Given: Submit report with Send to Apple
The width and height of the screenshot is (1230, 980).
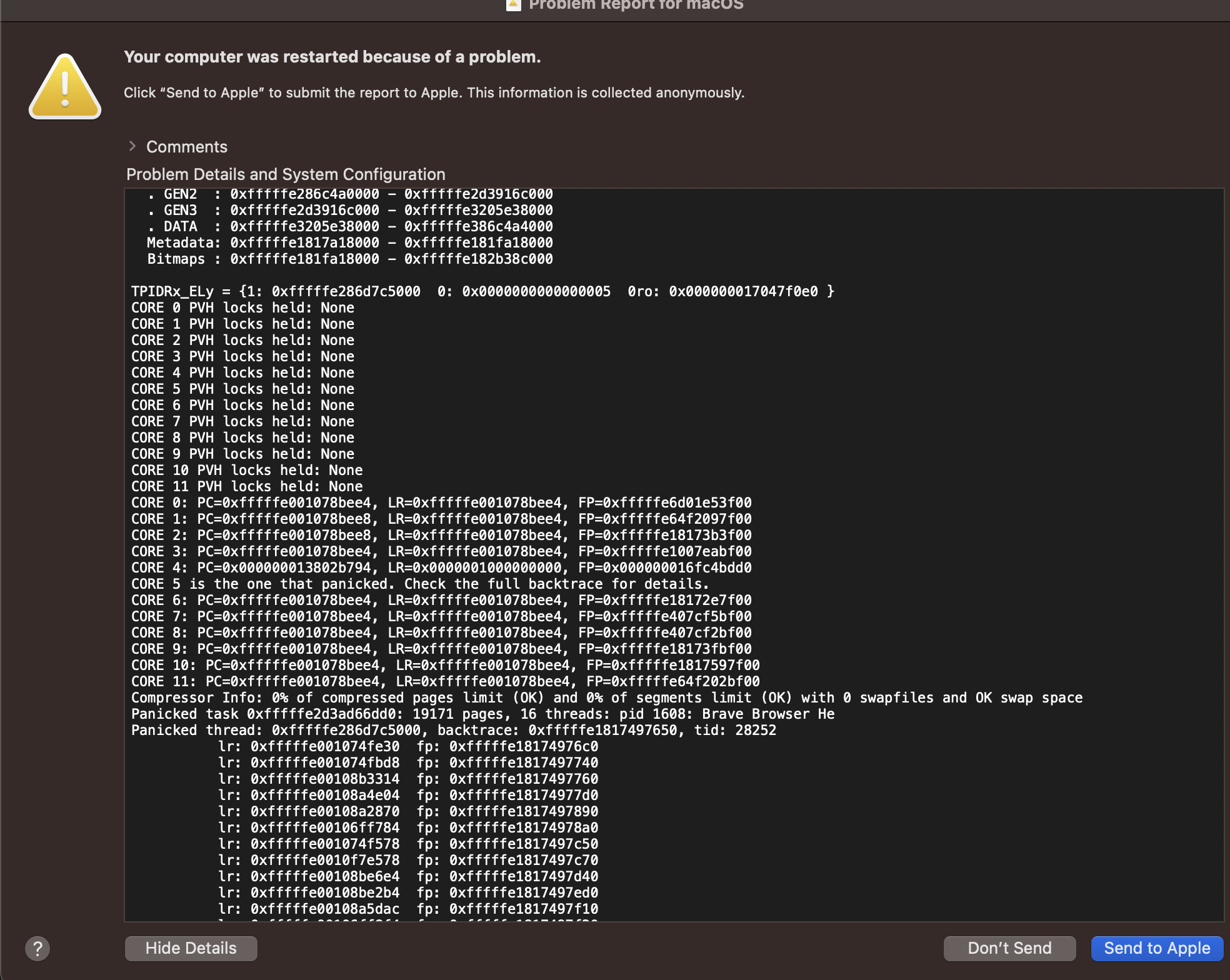Looking at the screenshot, I should click(x=1156, y=948).
